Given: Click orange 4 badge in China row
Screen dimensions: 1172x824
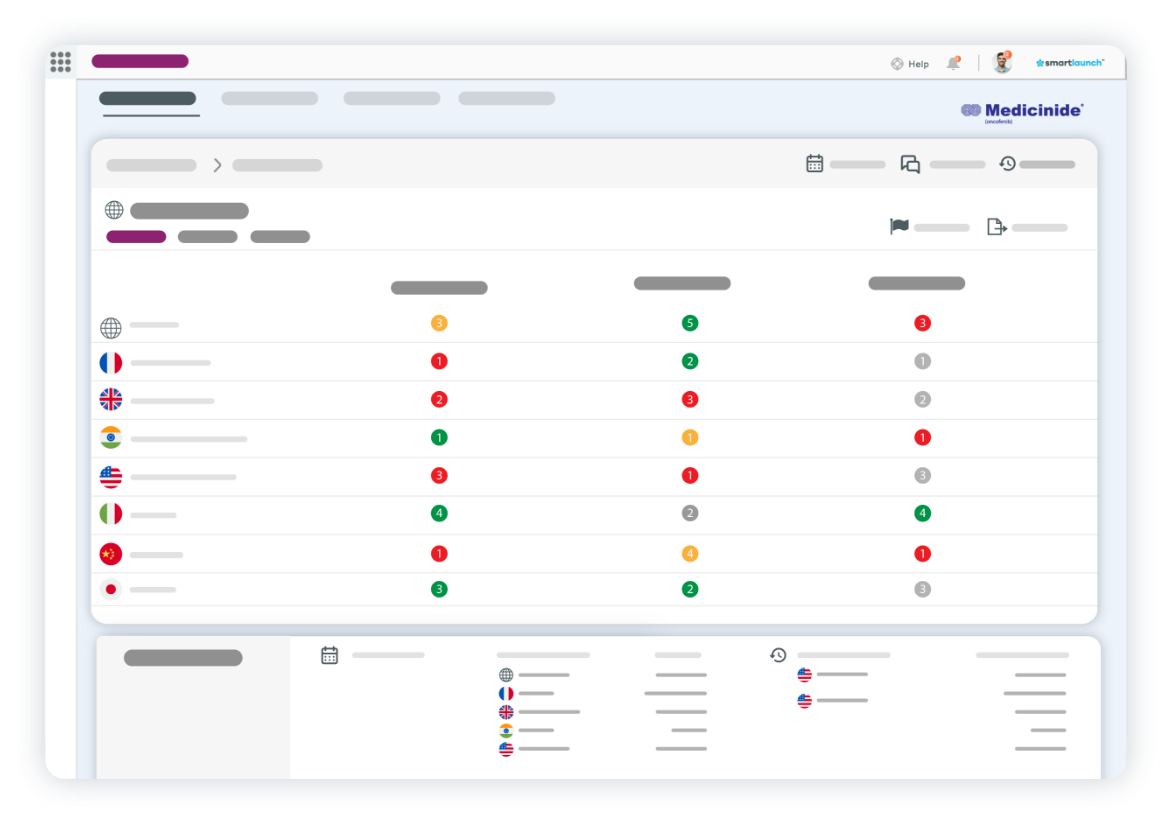Looking at the screenshot, I should click(x=689, y=553).
